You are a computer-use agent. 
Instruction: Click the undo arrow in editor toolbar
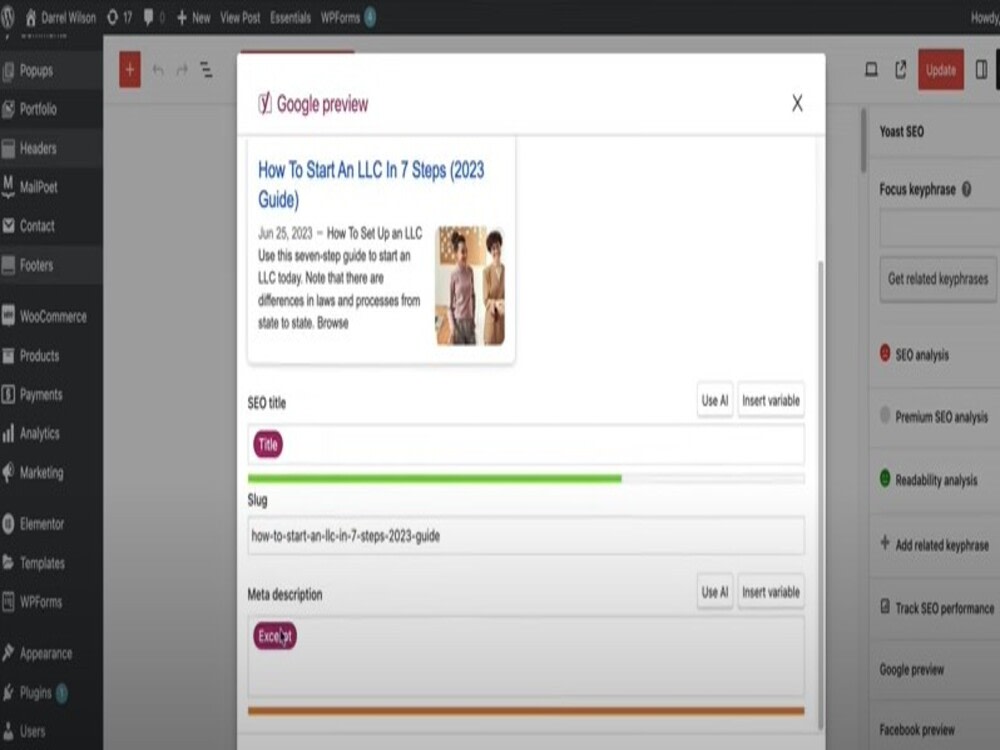pos(158,70)
